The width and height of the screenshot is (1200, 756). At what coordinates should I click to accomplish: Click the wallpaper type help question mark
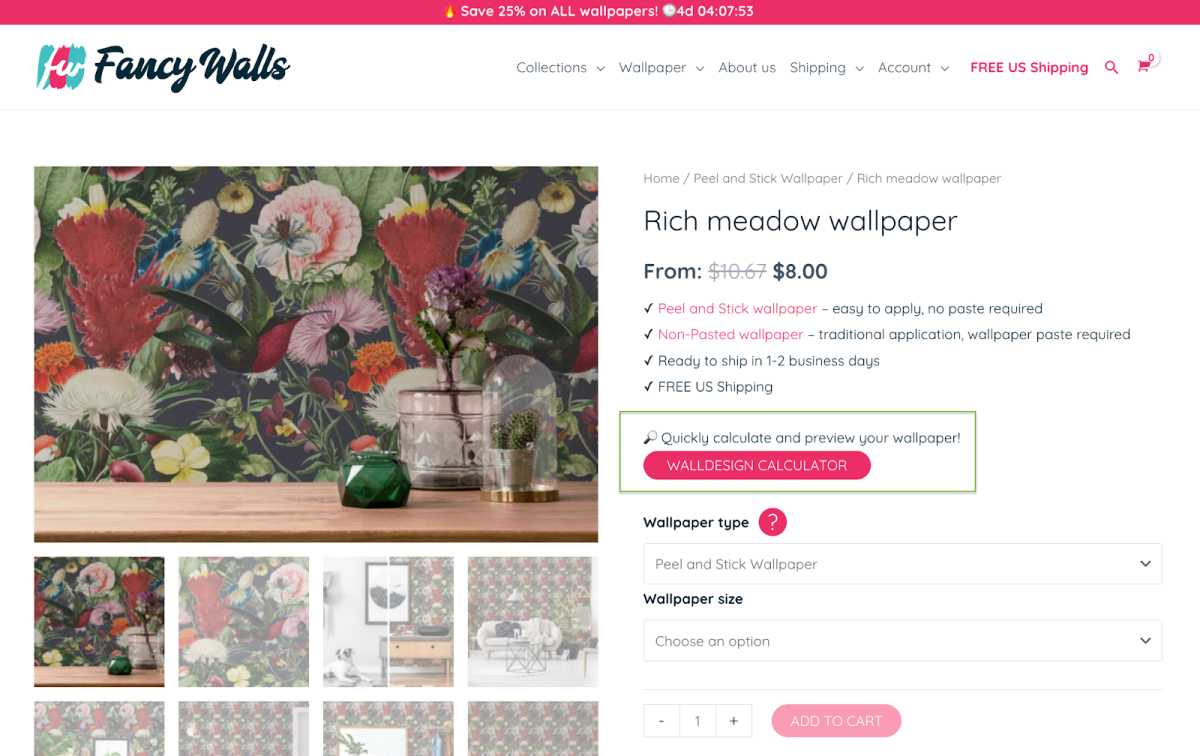tap(772, 522)
